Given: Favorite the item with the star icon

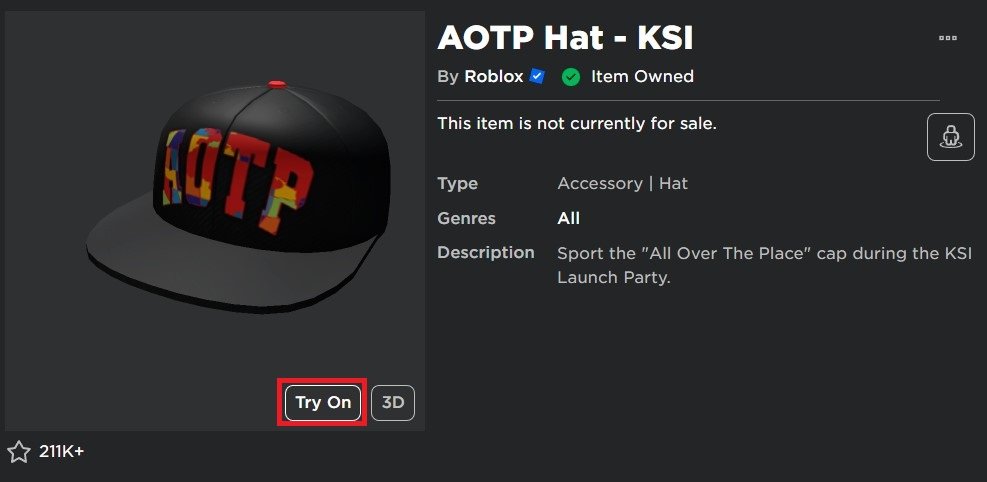Looking at the screenshot, I should pos(19,452).
